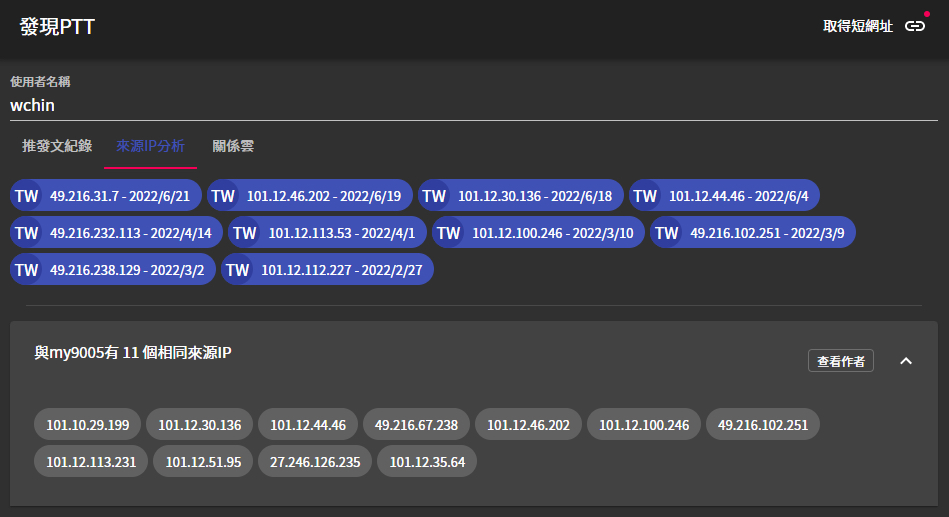The height and width of the screenshot is (517, 949).
Task: Click TW avatar on 49.216.232.113 chip
Action: [x=27, y=233]
